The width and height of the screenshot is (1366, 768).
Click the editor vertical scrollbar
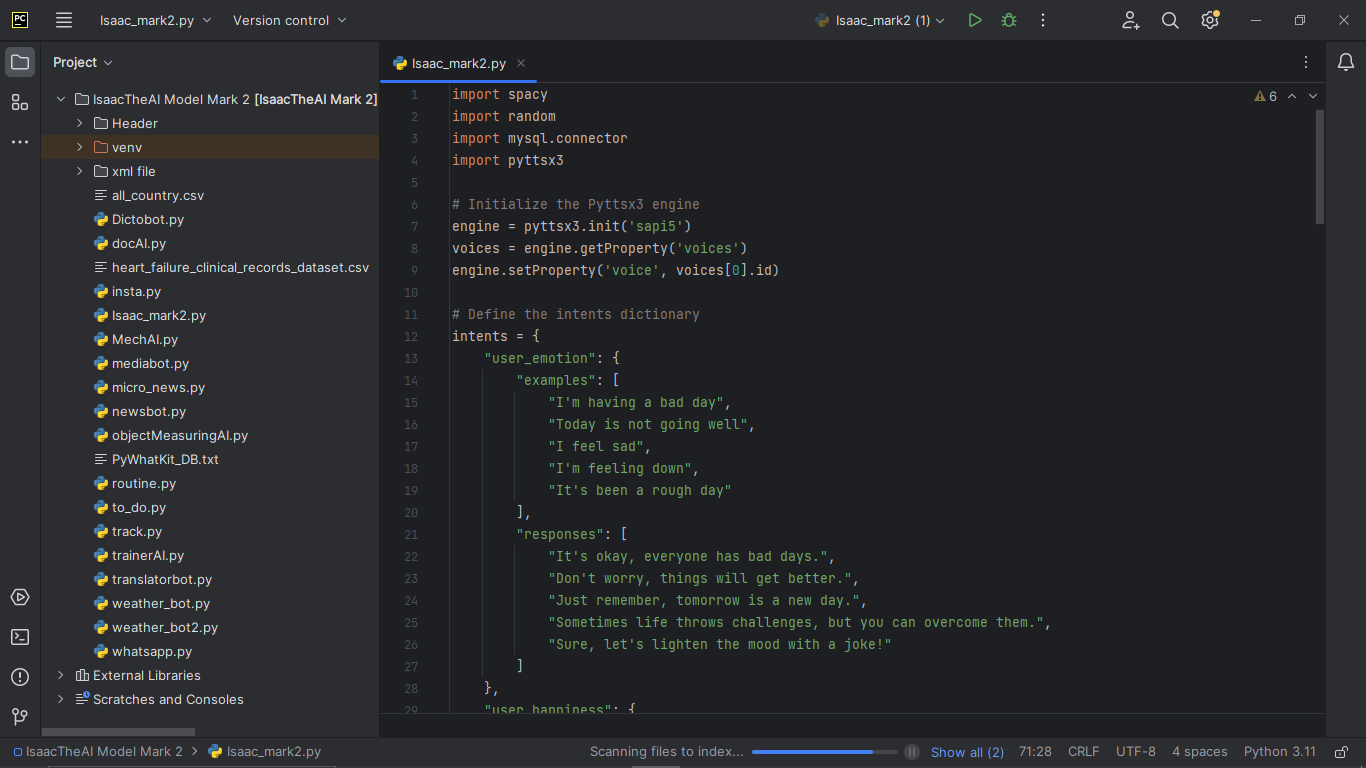click(1320, 167)
